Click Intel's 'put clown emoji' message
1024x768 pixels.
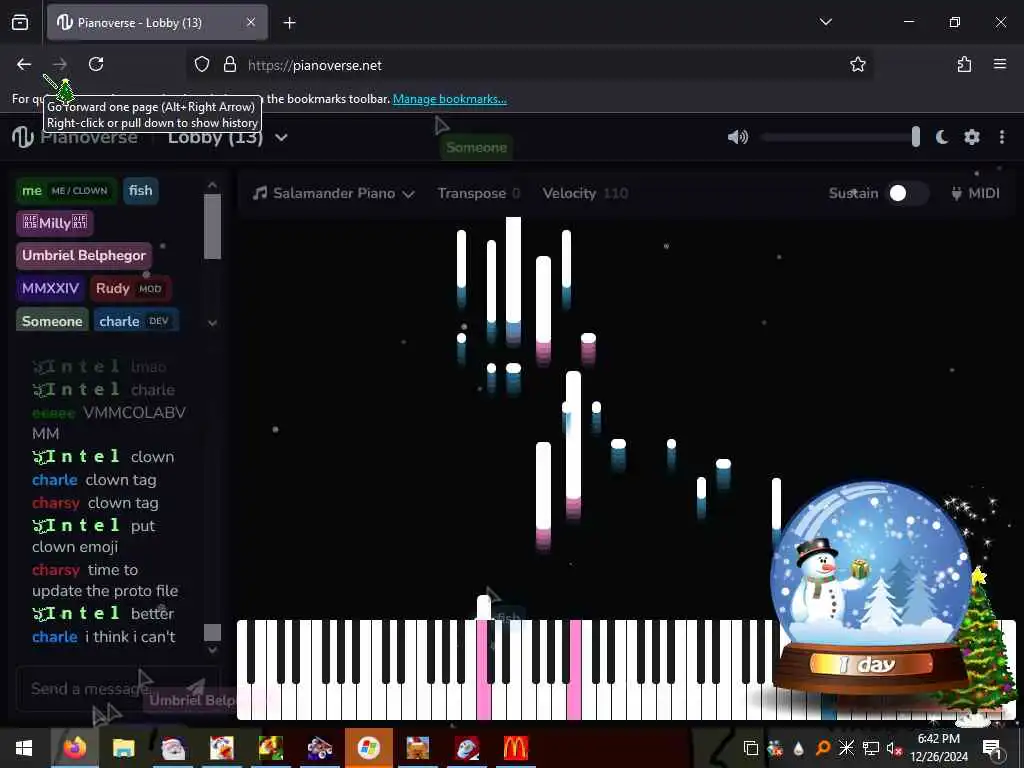pos(93,536)
